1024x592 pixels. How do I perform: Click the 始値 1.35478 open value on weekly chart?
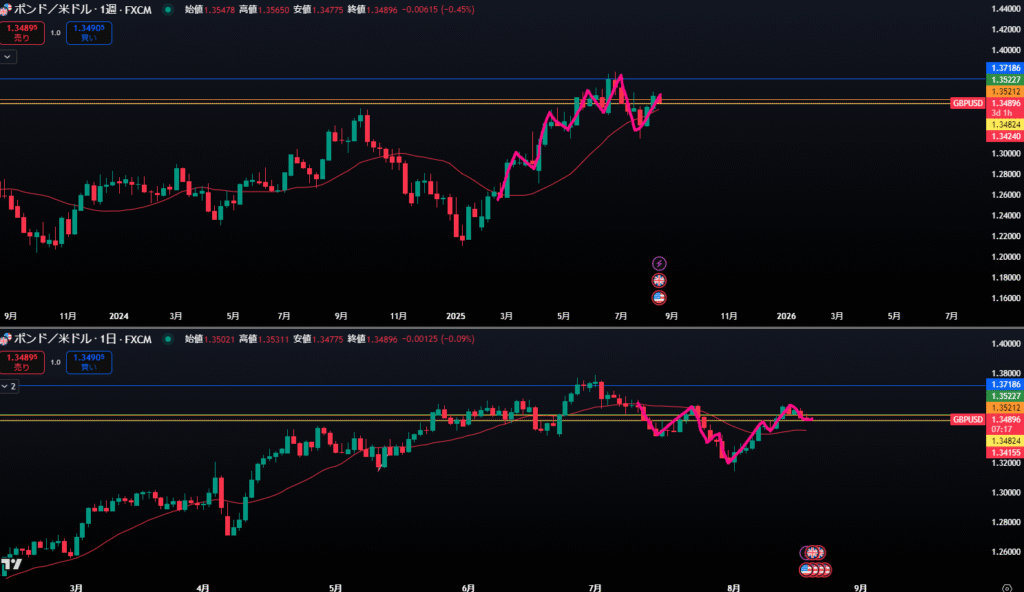pos(210,10)
